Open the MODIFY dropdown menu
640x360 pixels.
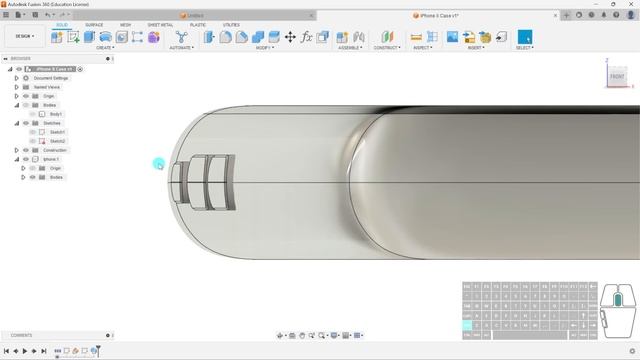264,48
